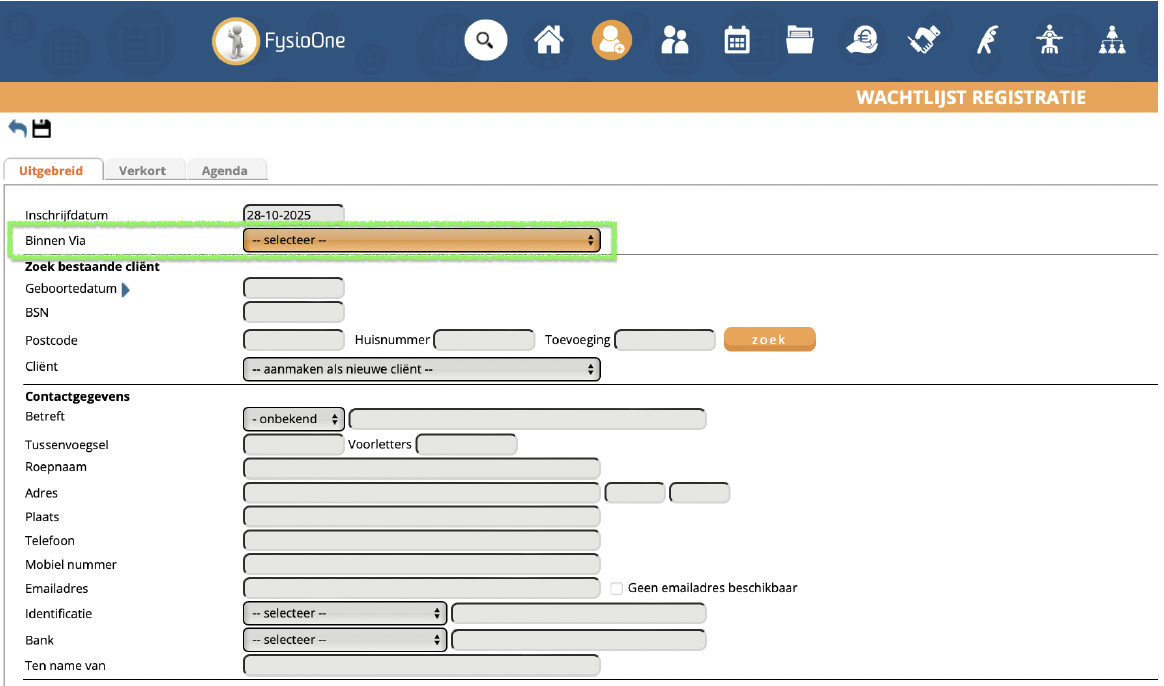Open the file folder archive icon
This screenshot has height=686, width=1164.
[x=799, y=41]
